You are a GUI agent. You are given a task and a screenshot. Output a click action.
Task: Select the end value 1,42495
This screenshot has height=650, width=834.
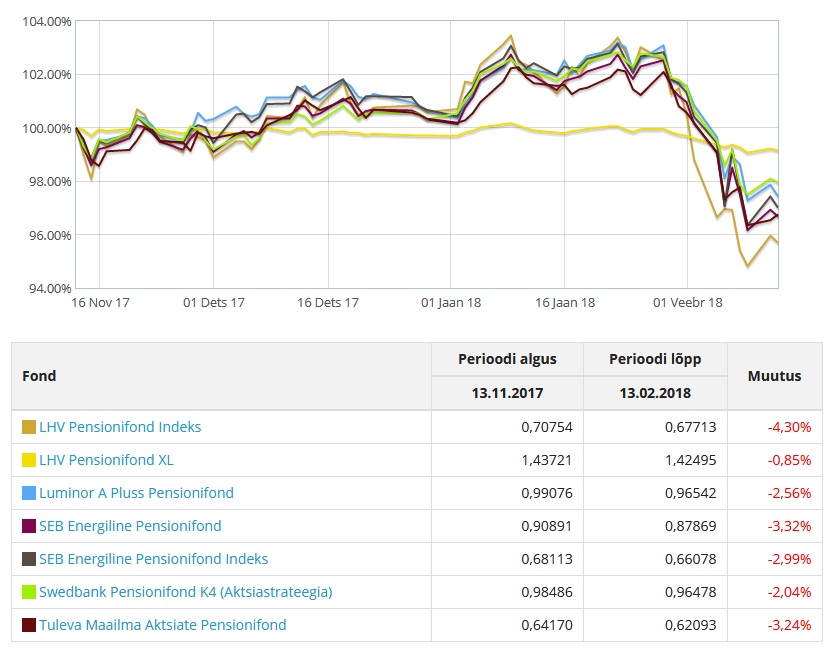pos(690,460)
